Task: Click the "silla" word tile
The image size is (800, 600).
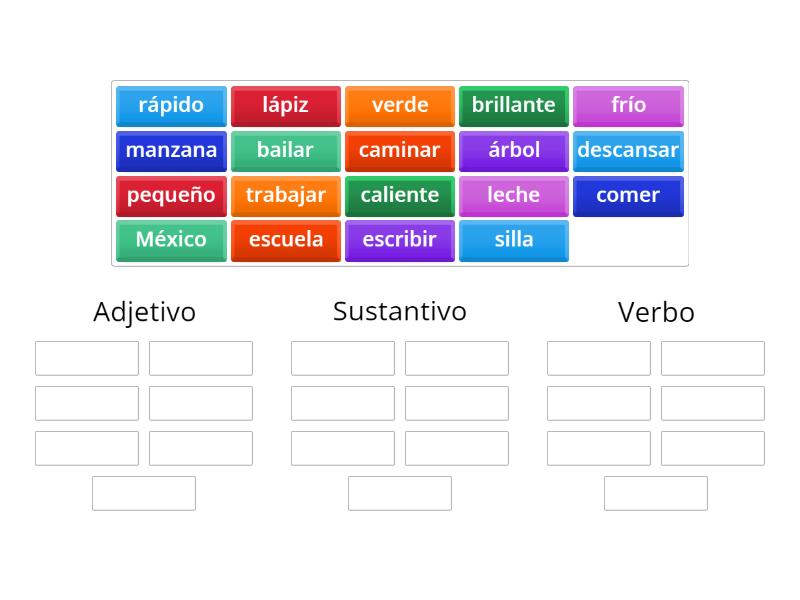Action: coord(513,240)
